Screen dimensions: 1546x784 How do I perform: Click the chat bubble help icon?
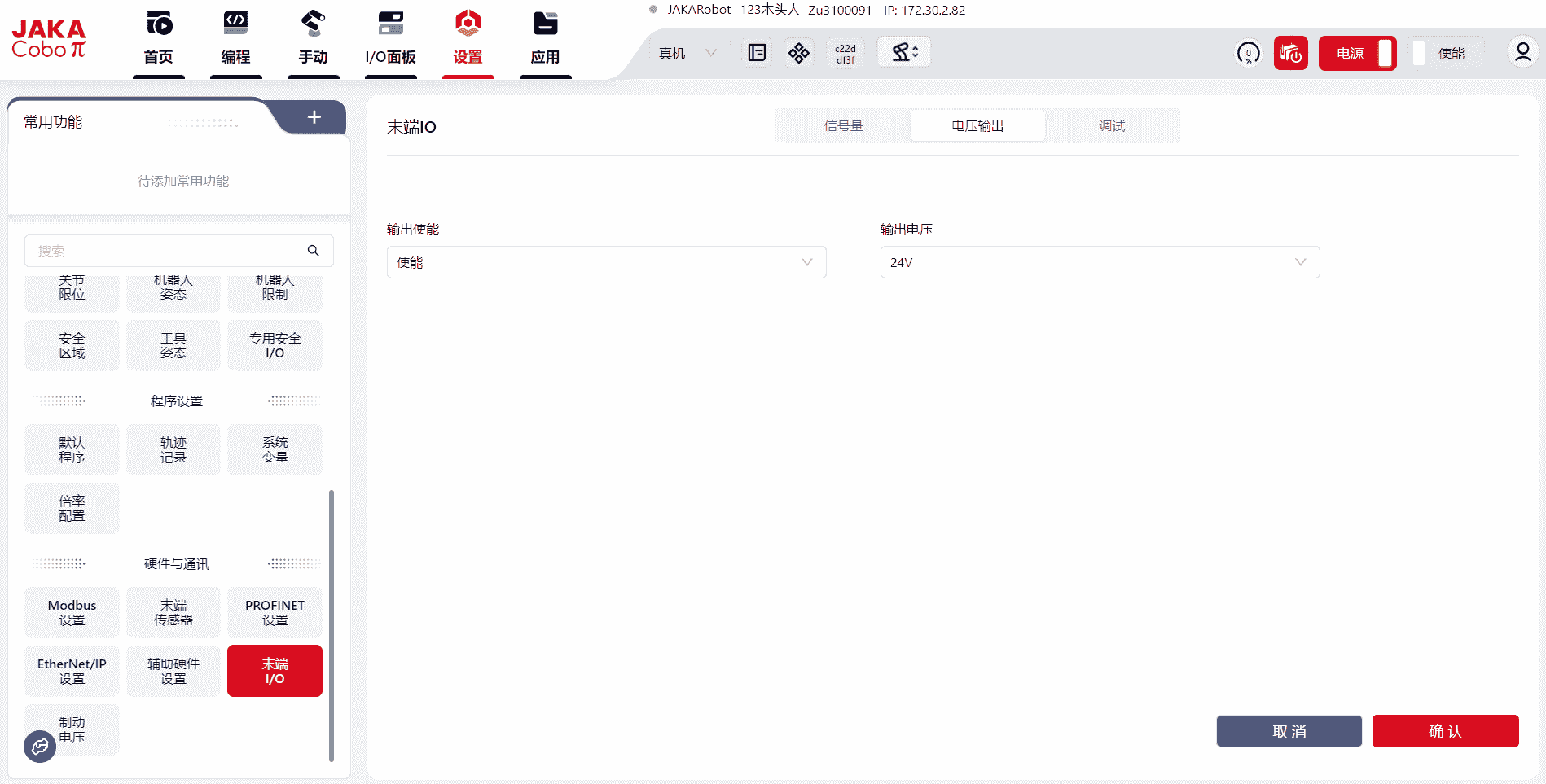point(40,746)
